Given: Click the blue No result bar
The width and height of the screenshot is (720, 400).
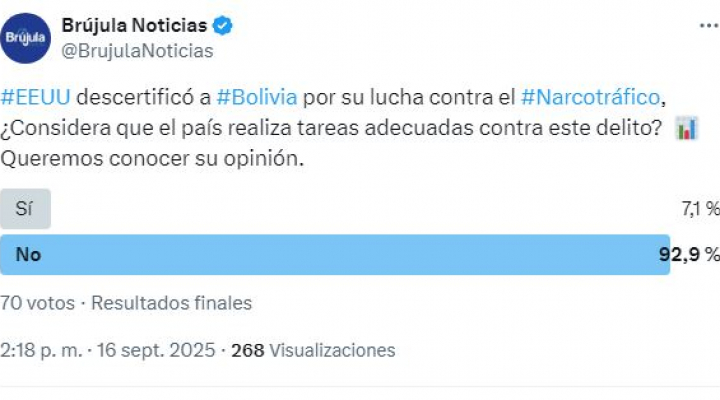Looking at the screenshot, I should tap(335, 254).
